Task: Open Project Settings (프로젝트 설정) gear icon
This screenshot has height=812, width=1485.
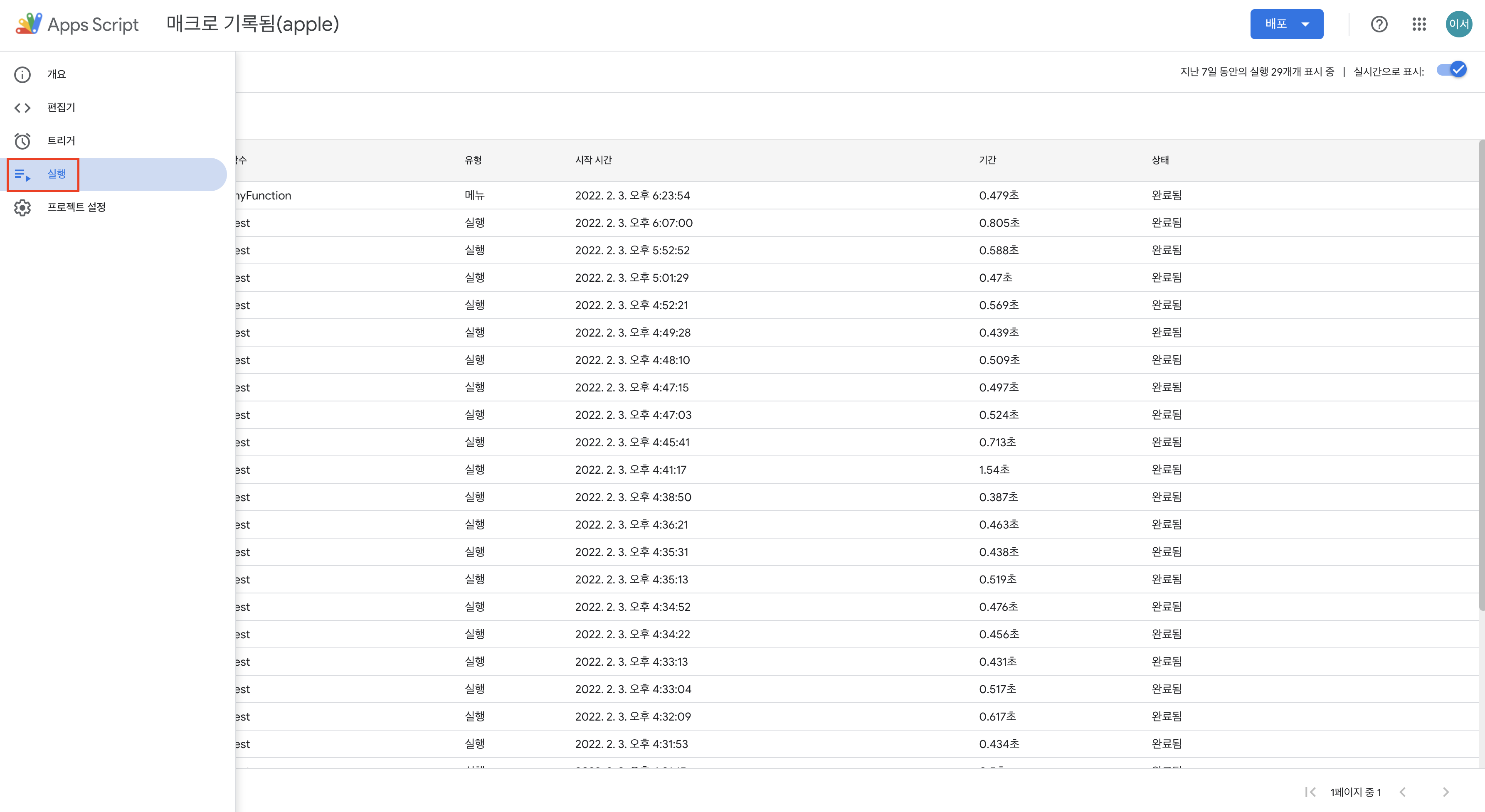Action: (22, 207)
